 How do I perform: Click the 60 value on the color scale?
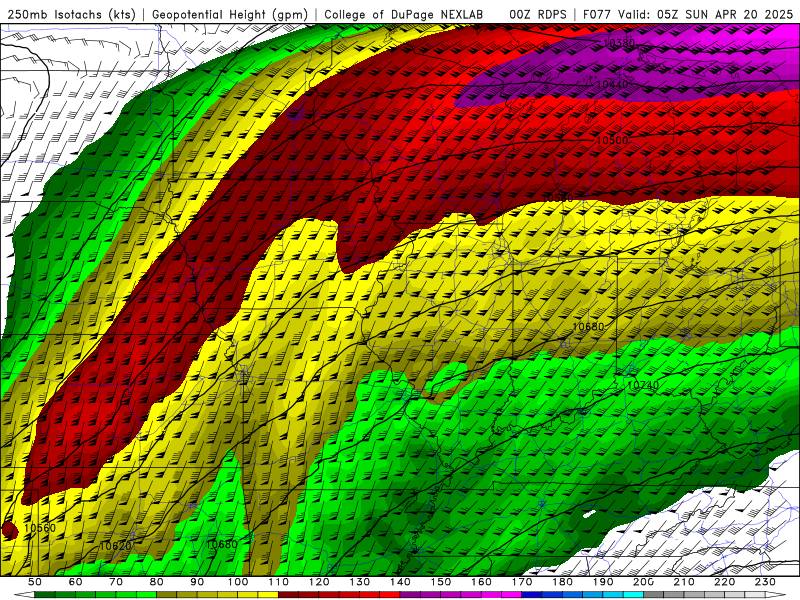pos(75,582)
